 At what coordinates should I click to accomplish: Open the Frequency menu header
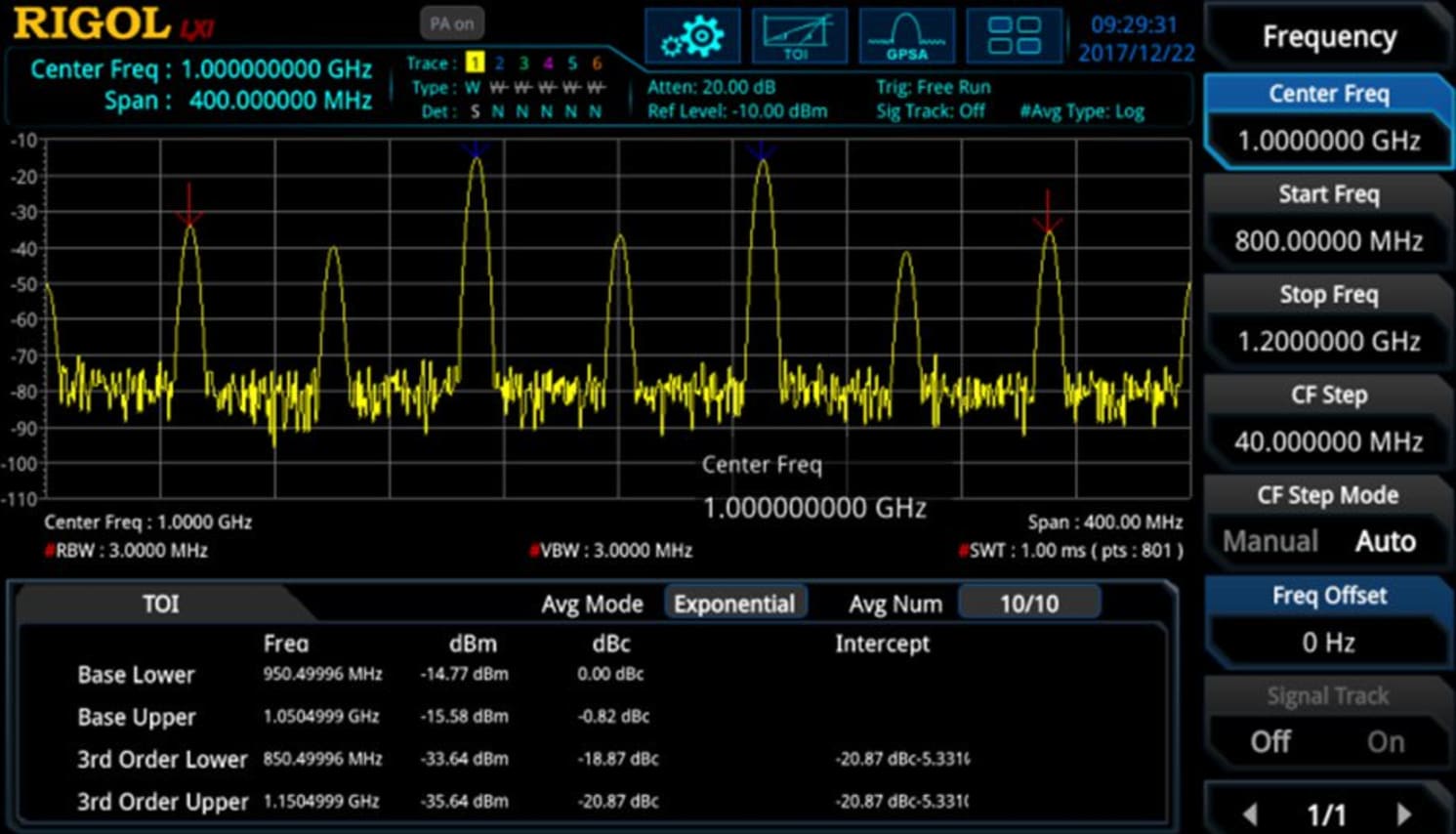click(x=1327, y=36)
